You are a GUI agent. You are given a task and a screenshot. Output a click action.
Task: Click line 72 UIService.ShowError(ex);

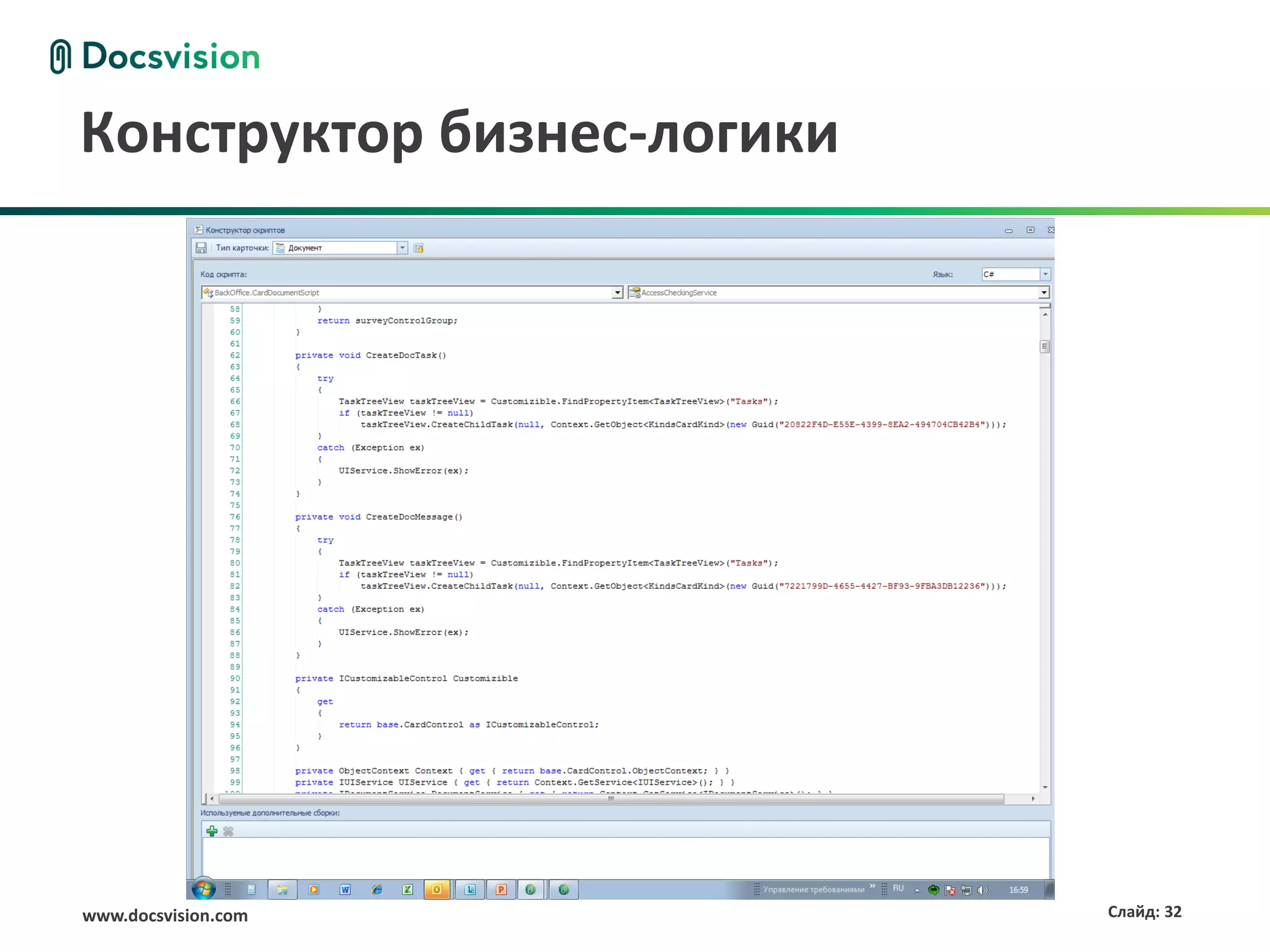point(404,471)
